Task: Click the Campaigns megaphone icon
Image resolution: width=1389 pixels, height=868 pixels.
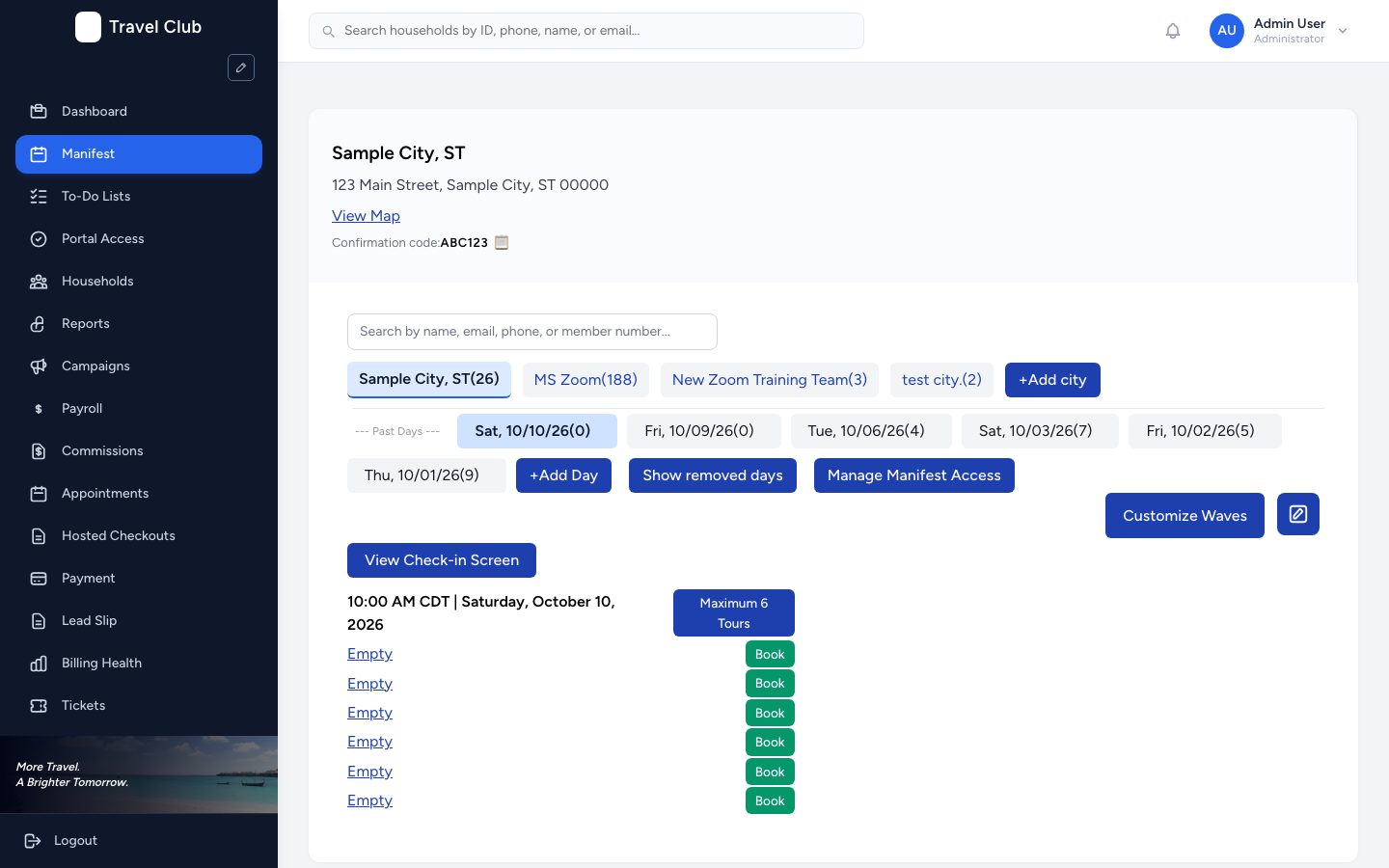Action: click(x=39, y=366)
